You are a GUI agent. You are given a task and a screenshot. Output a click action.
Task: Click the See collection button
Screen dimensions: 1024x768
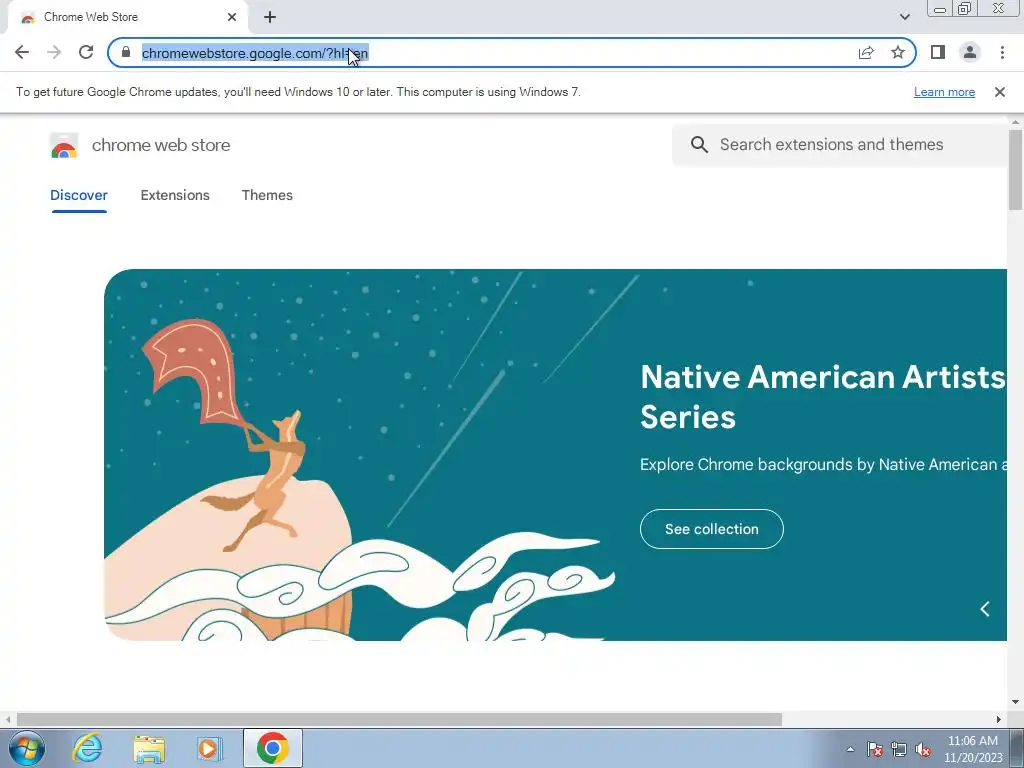[711, 529]
